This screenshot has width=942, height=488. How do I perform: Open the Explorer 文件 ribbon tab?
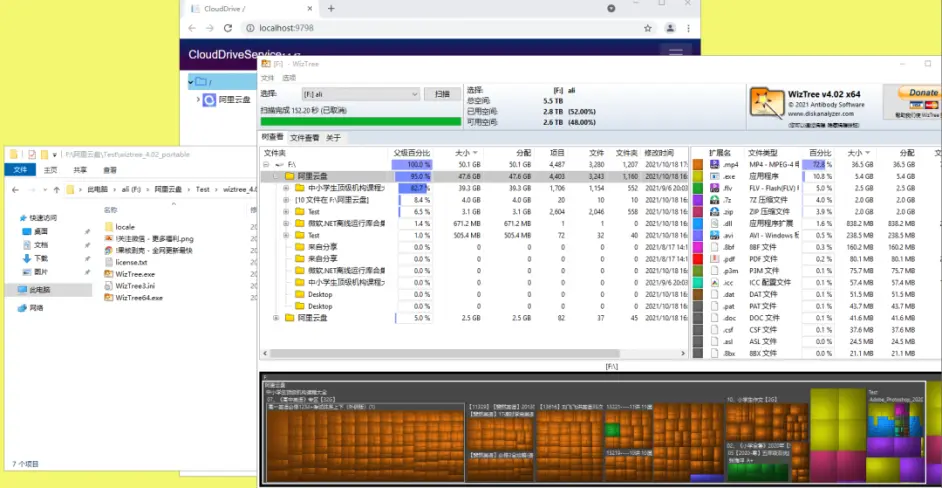point(21,169)
